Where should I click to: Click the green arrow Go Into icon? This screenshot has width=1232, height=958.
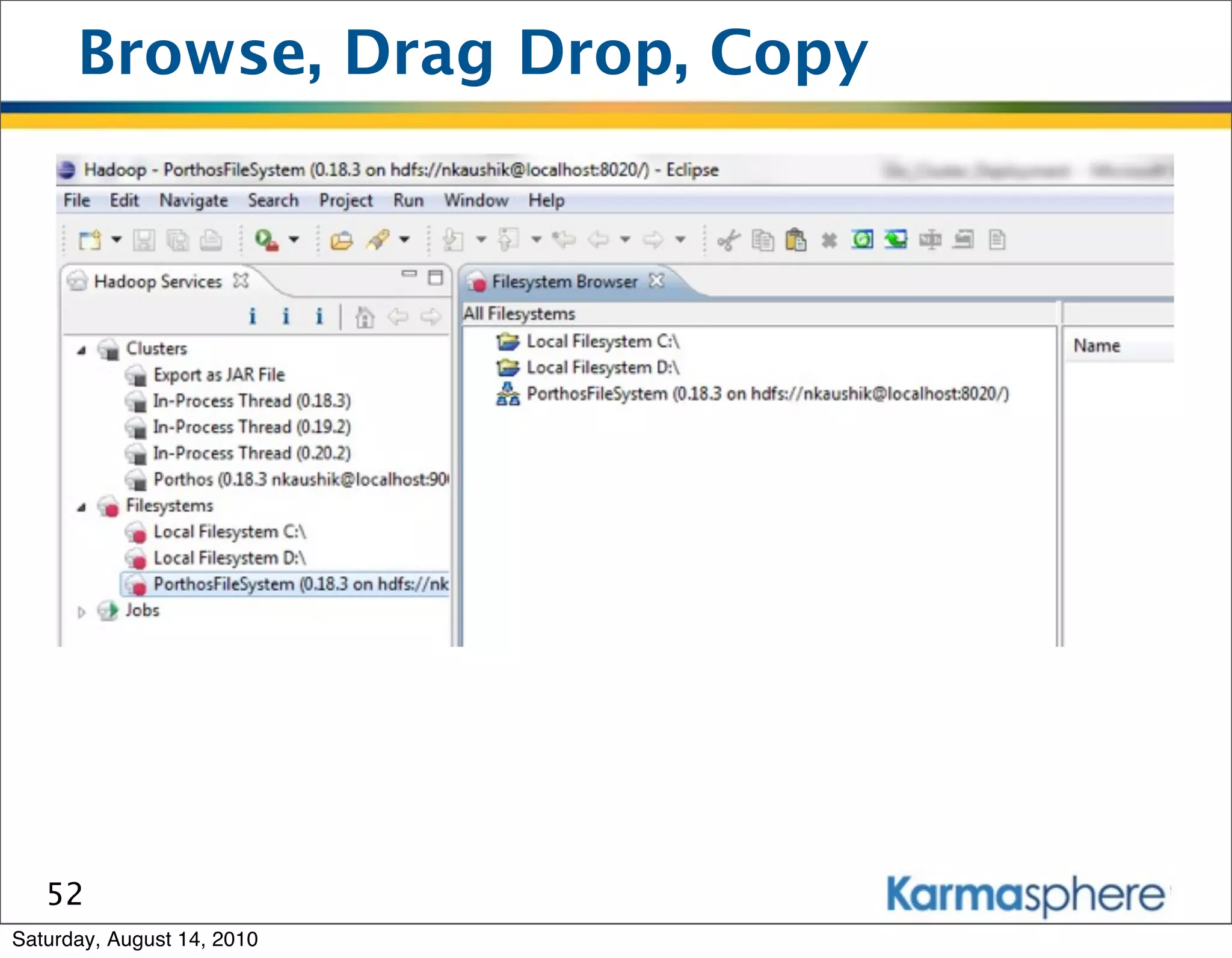(896, 240)
